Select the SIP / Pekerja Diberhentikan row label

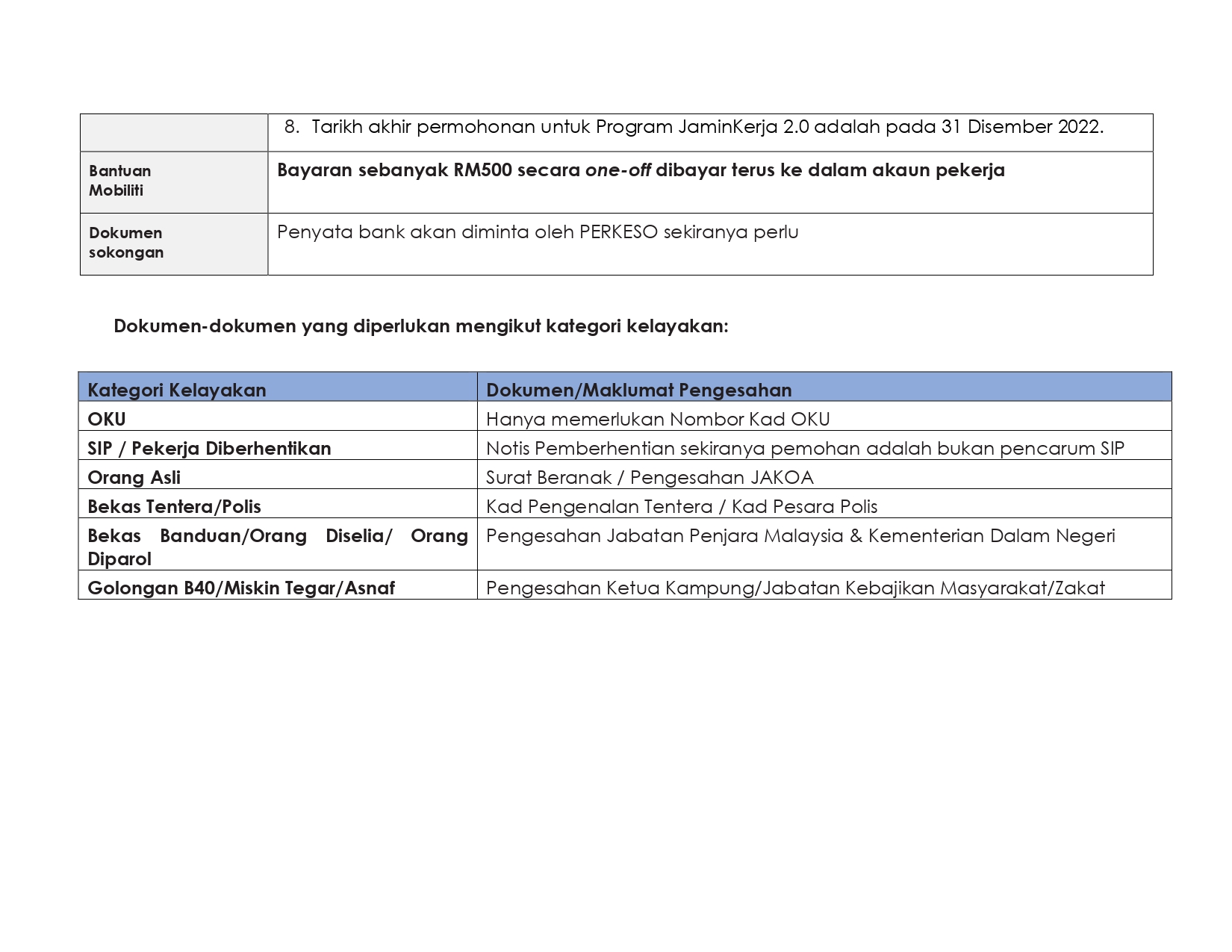209,448
